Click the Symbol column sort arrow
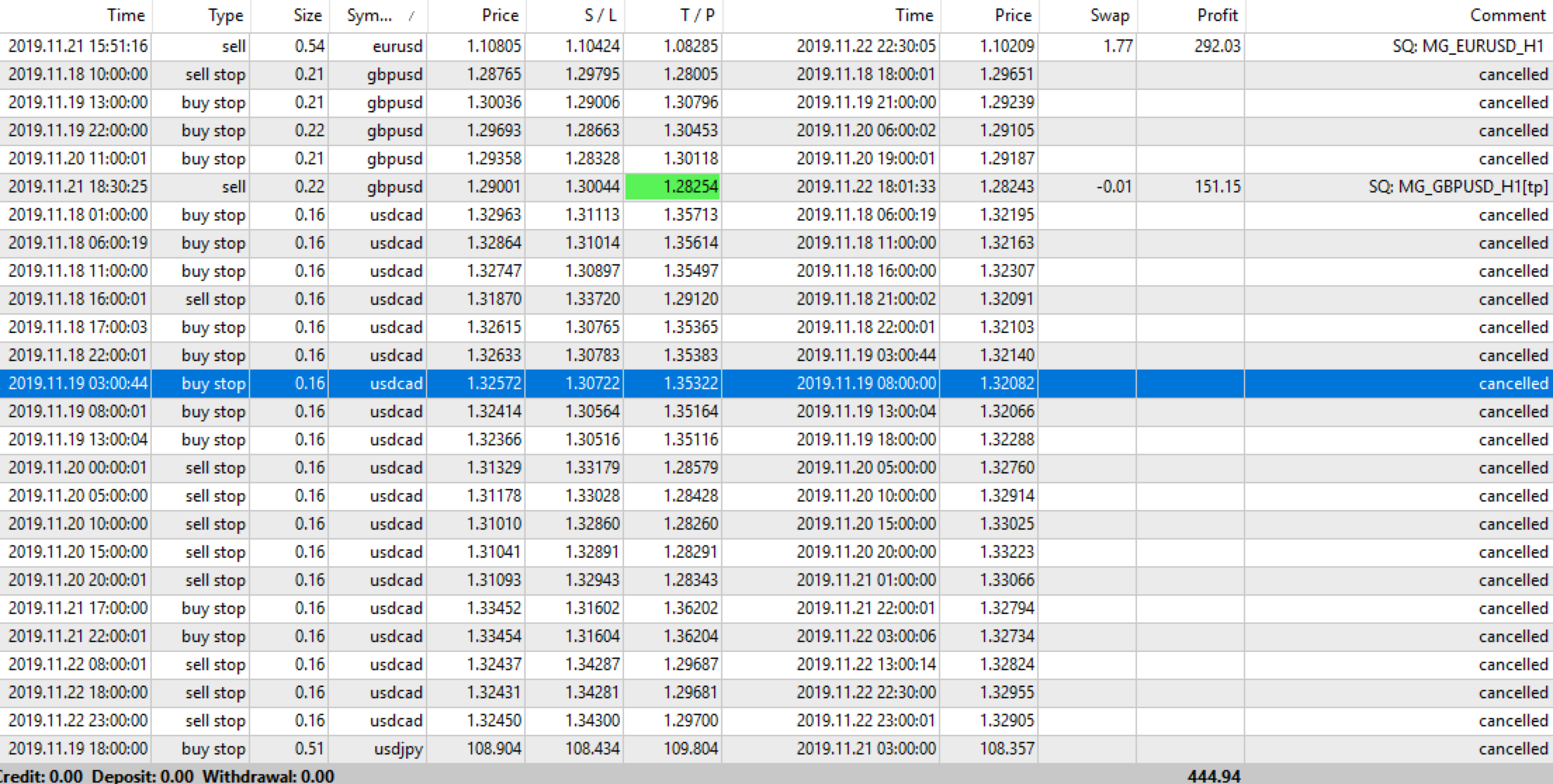1553x784 pixels. pos(411,16)
